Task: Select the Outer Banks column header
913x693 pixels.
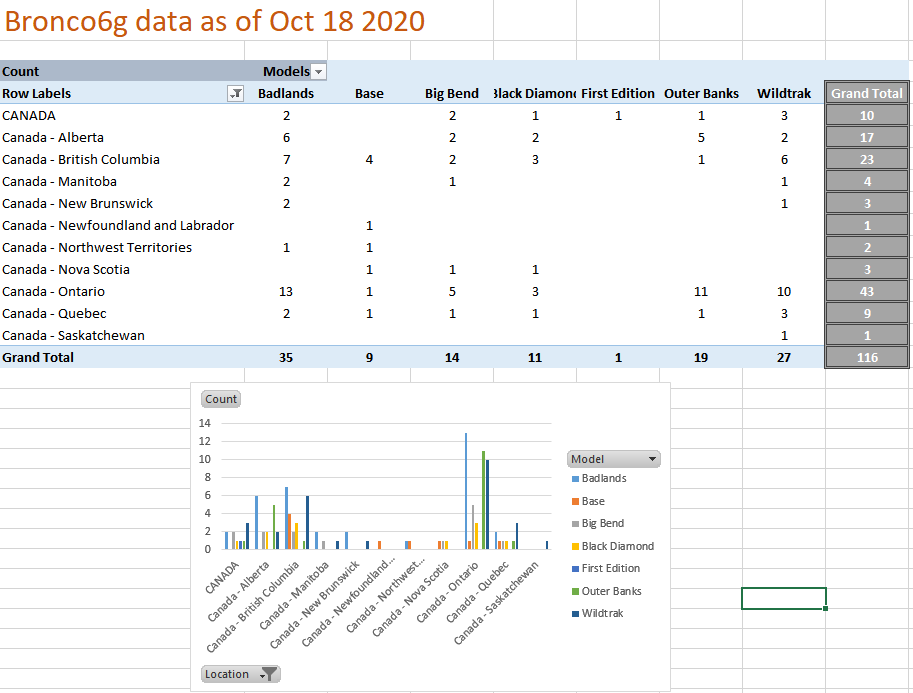Action: pos(701,93)
